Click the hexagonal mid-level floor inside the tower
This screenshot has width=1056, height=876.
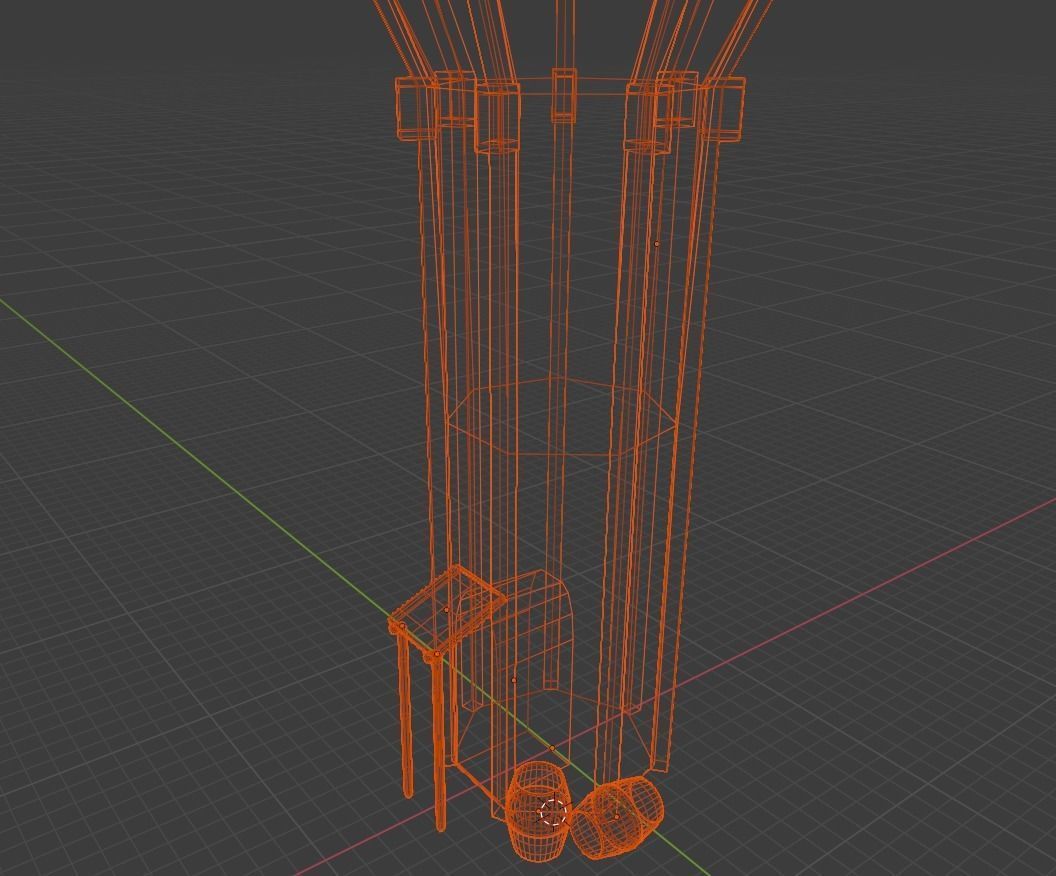click(561, 417)
